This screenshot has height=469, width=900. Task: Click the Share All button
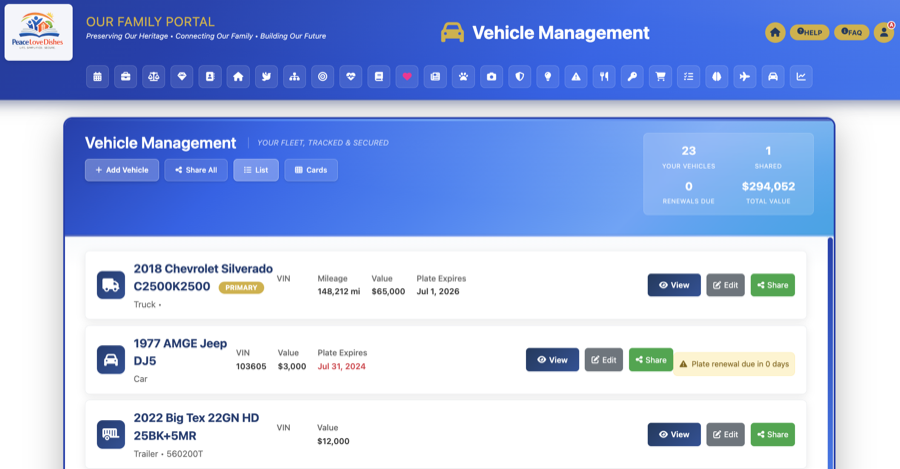click(x=196, y=170)
